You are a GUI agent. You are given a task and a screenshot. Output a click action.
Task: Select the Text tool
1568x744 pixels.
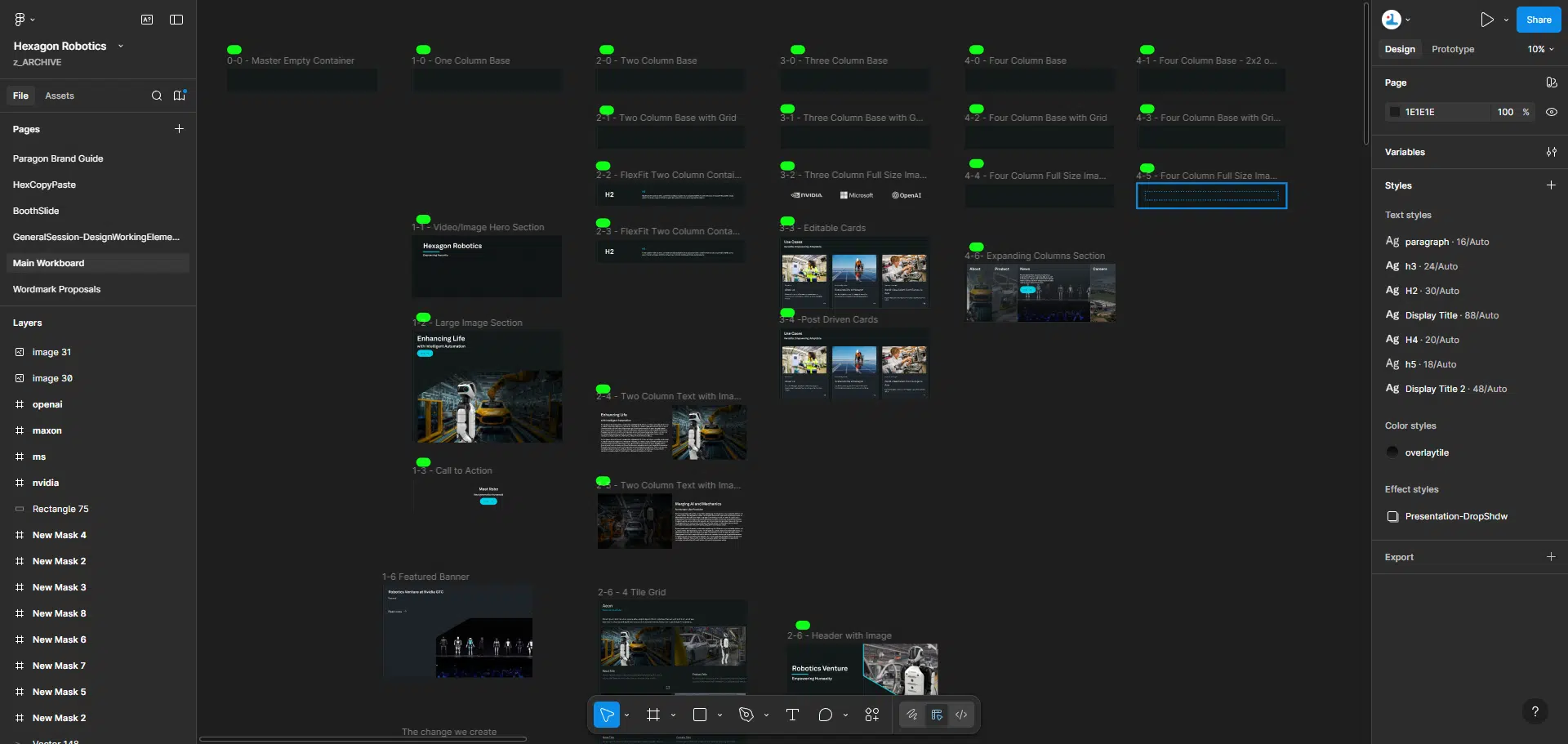coord(791,715)
